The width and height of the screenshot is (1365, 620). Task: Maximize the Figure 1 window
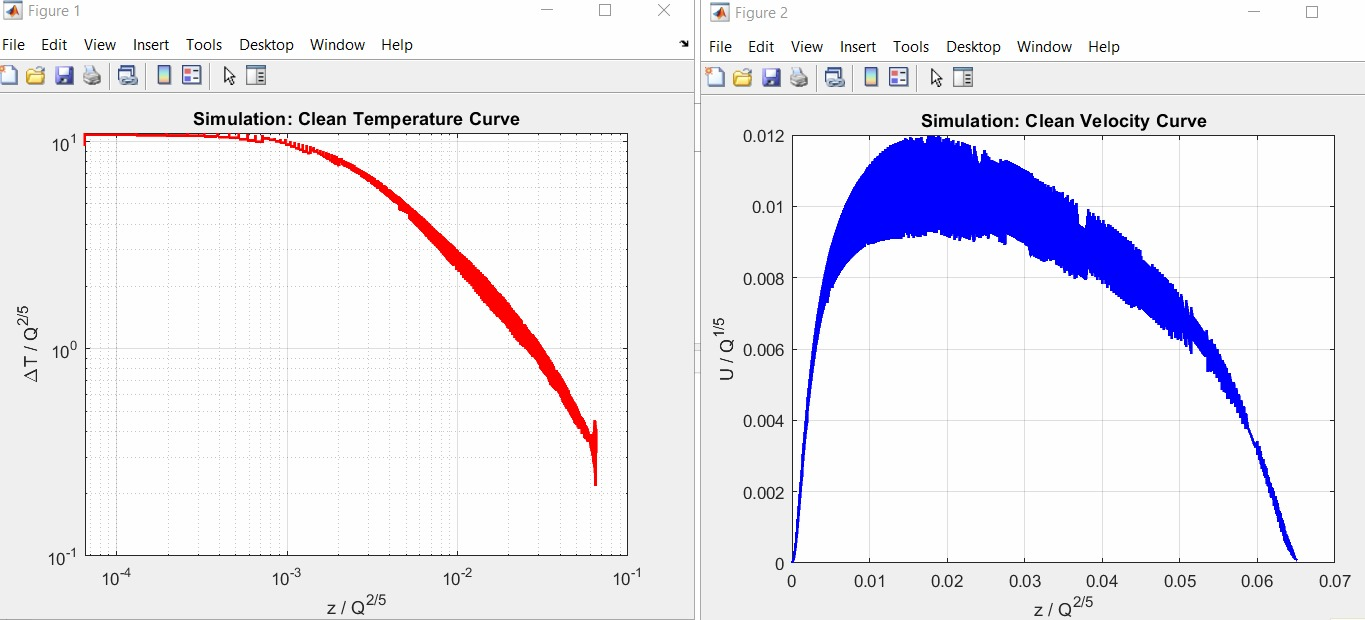[x=605, y=10]
